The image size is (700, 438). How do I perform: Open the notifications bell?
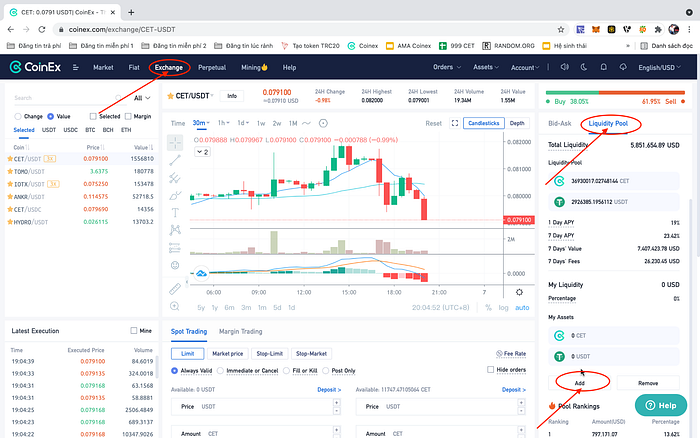point(604,67)
